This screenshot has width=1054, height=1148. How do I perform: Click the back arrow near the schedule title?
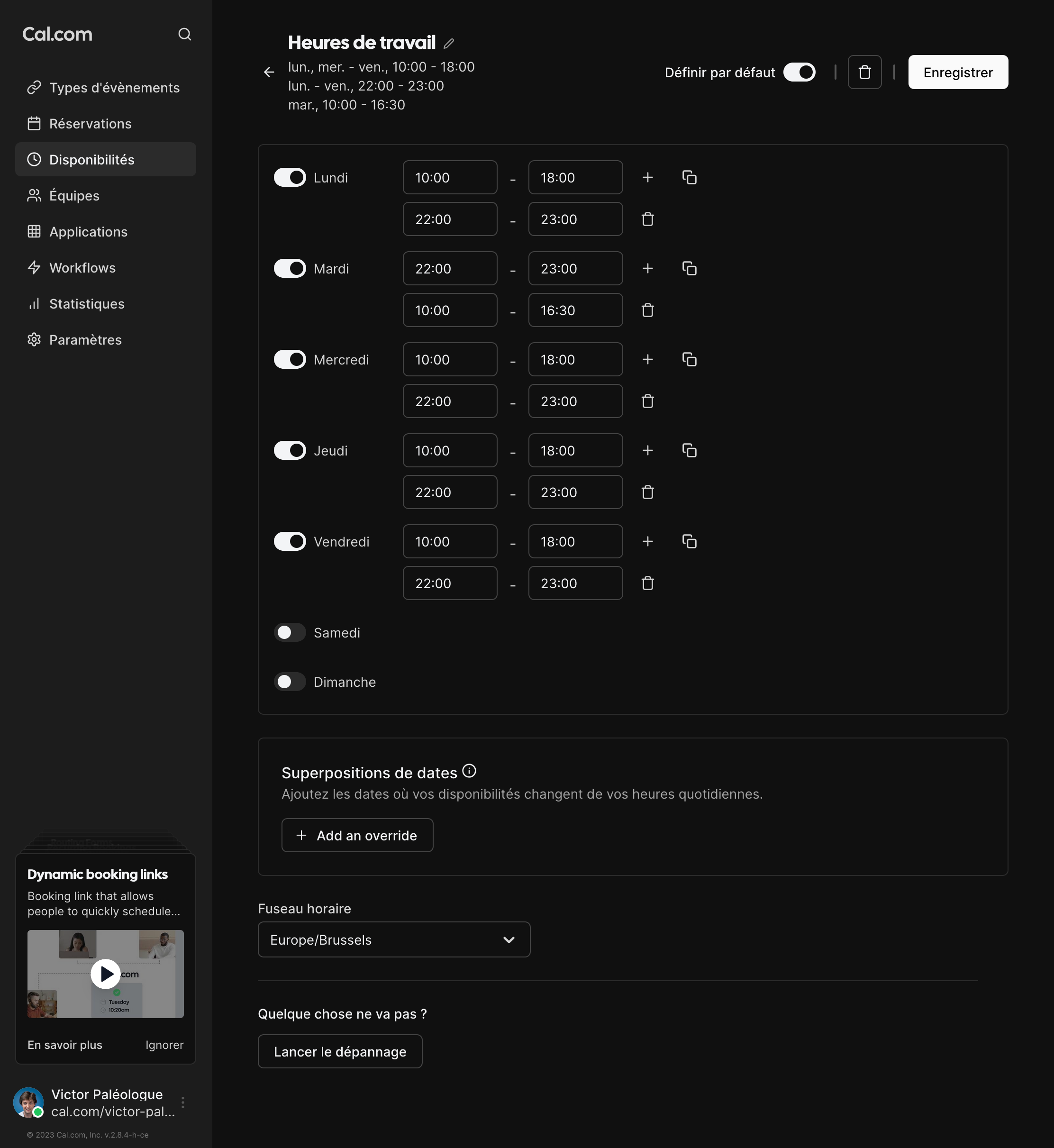[269, 72]
